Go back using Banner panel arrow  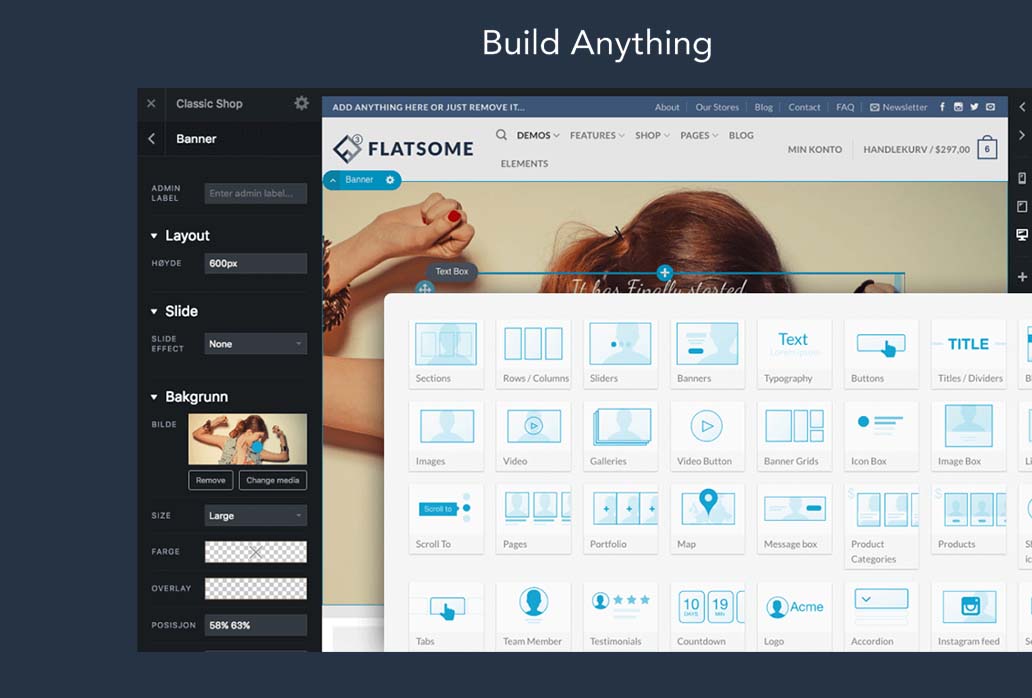point(152,139)
